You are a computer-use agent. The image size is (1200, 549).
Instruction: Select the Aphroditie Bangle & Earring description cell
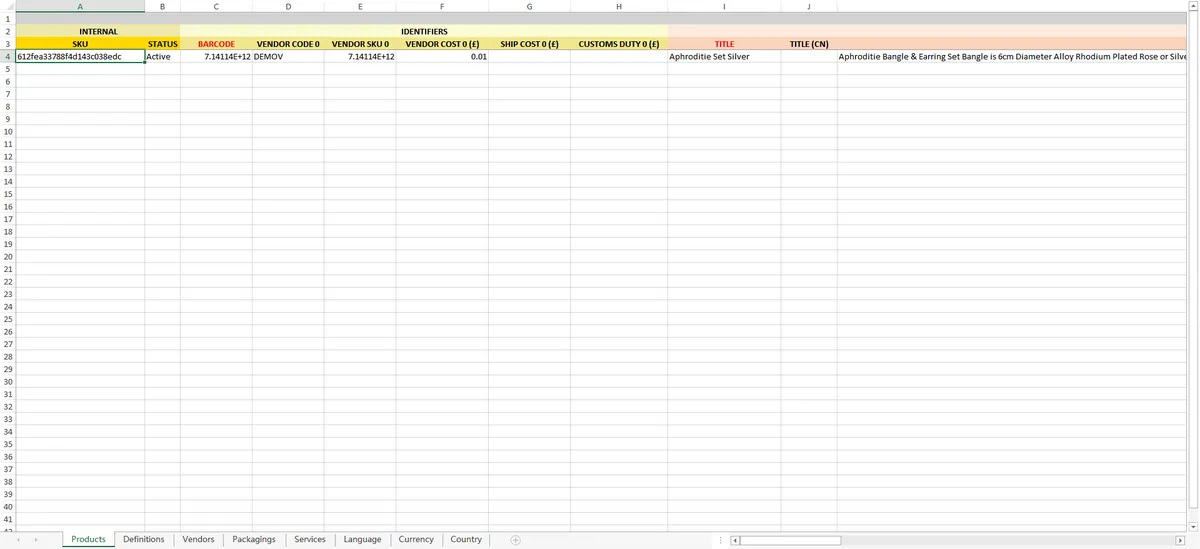1012,57
